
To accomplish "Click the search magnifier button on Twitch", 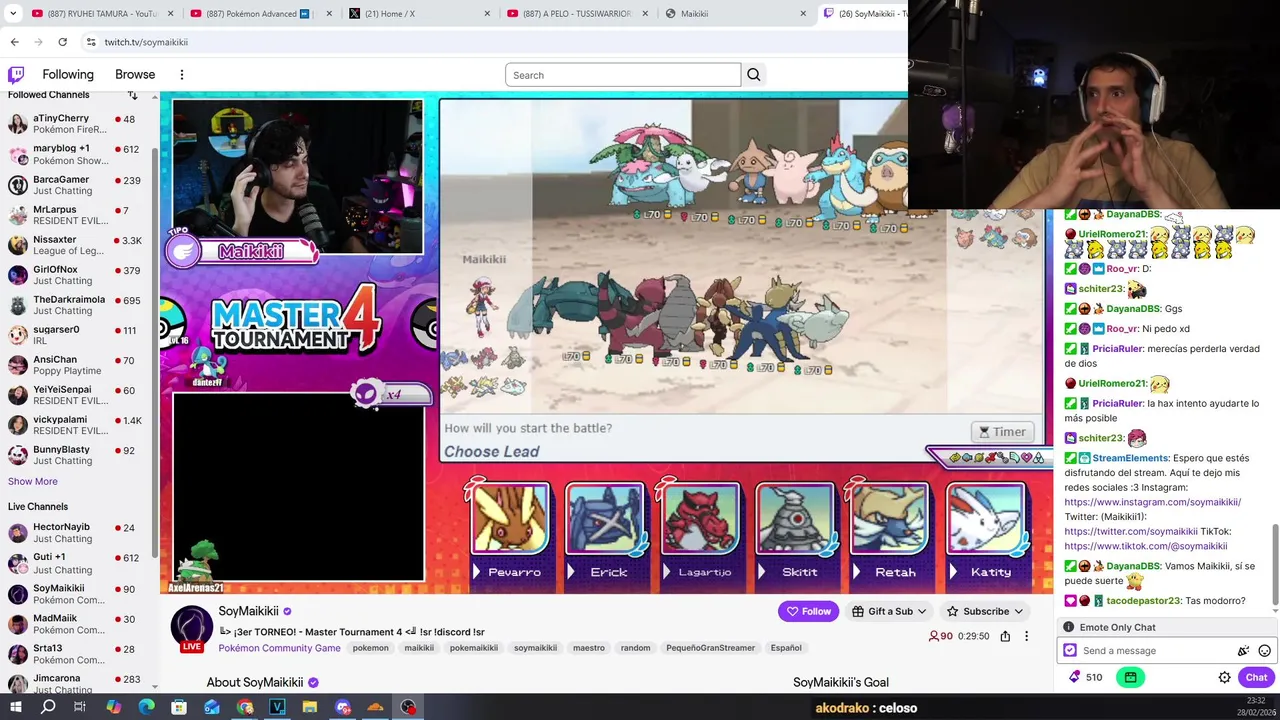I will click(x=754, y=75).
